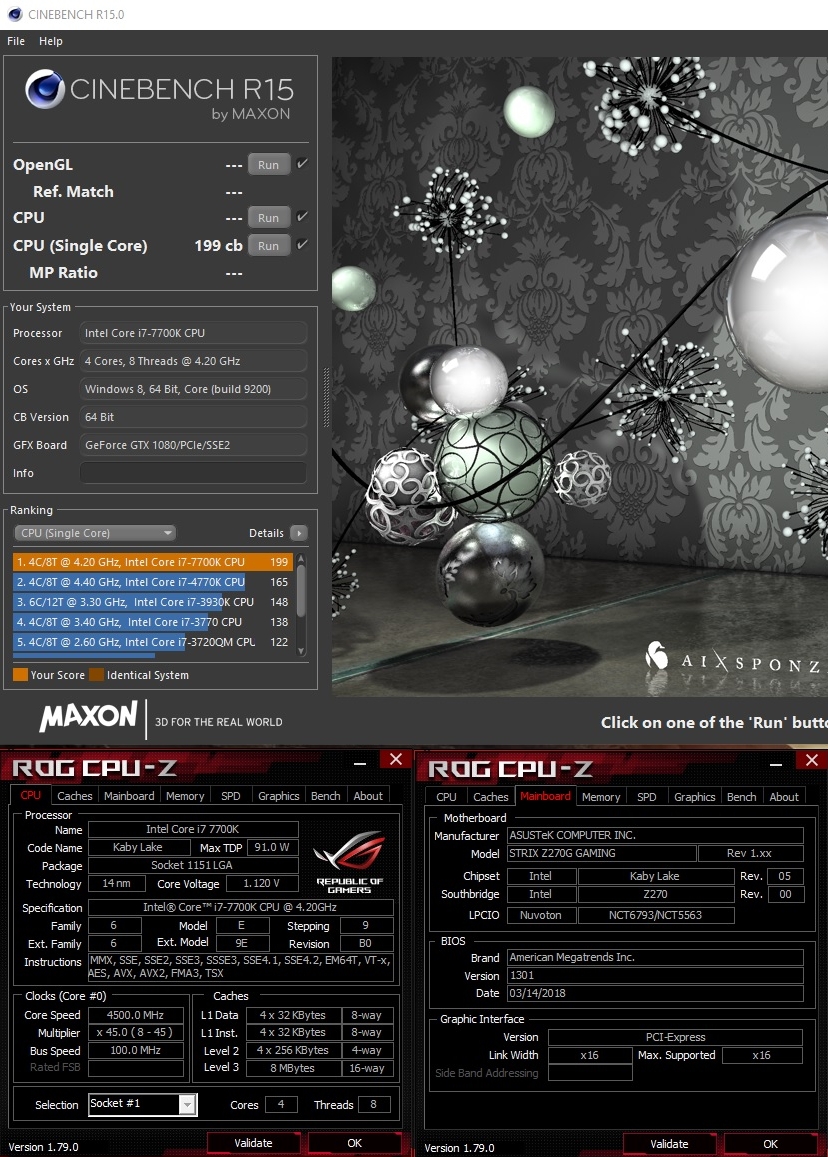This screenshot has width=828, height=1157.
Task: Switch to SPD tab in right CPU-Z window
Action: 646,797
